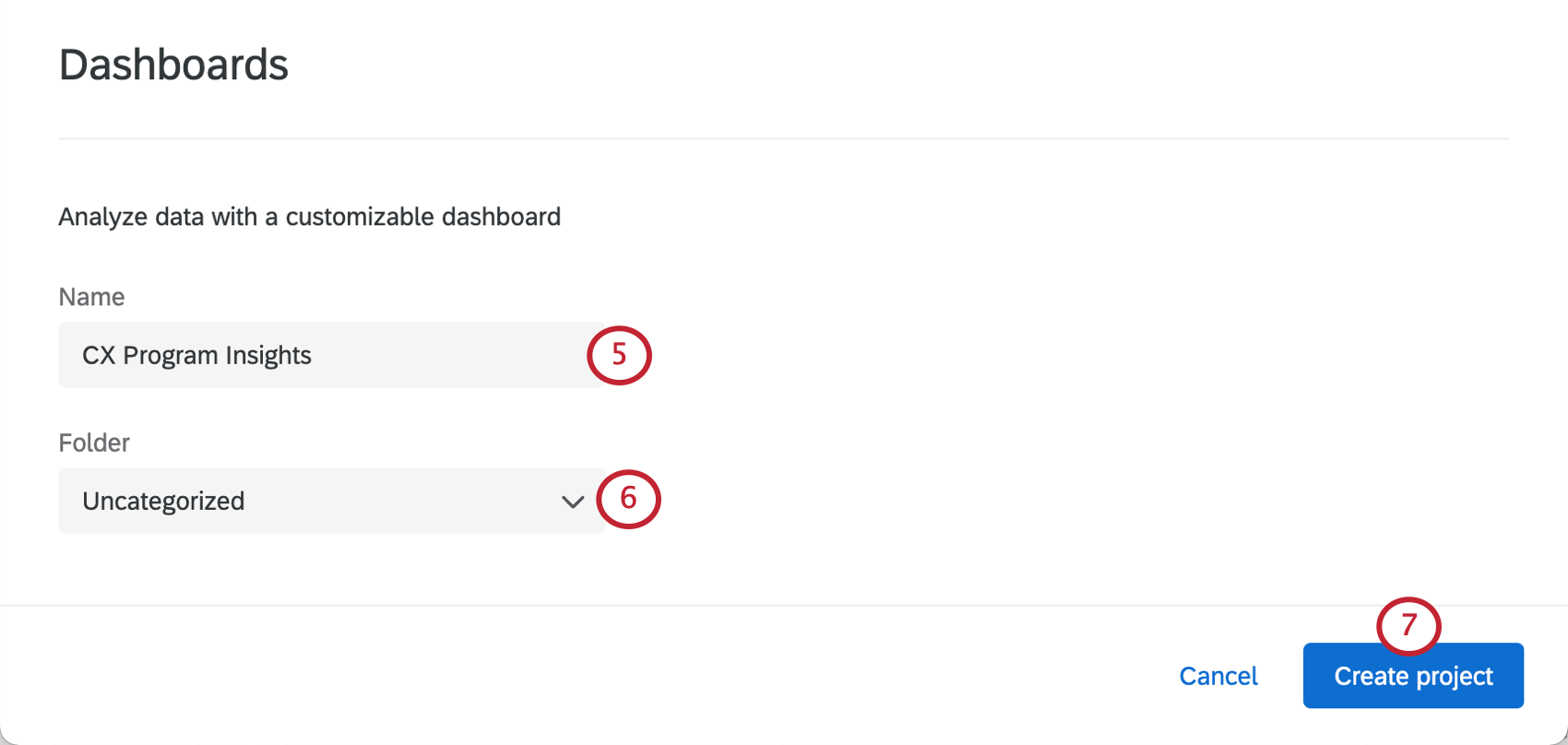Click the divider line below Dashboards heading
1568x745 pixels.
coord(784,139)
